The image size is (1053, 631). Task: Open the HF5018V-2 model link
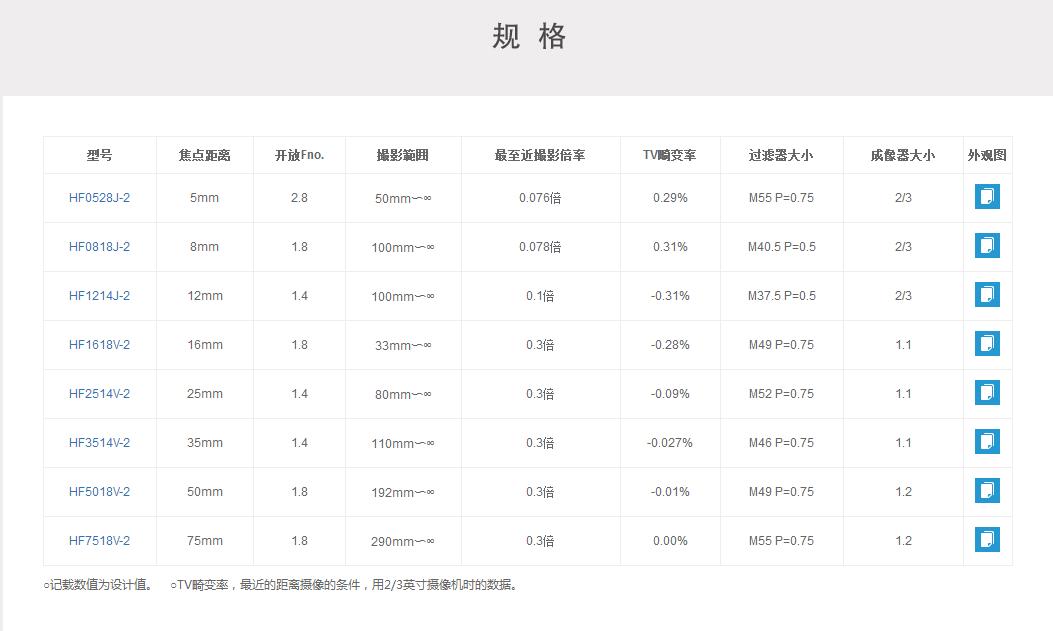tap(99, 492)
